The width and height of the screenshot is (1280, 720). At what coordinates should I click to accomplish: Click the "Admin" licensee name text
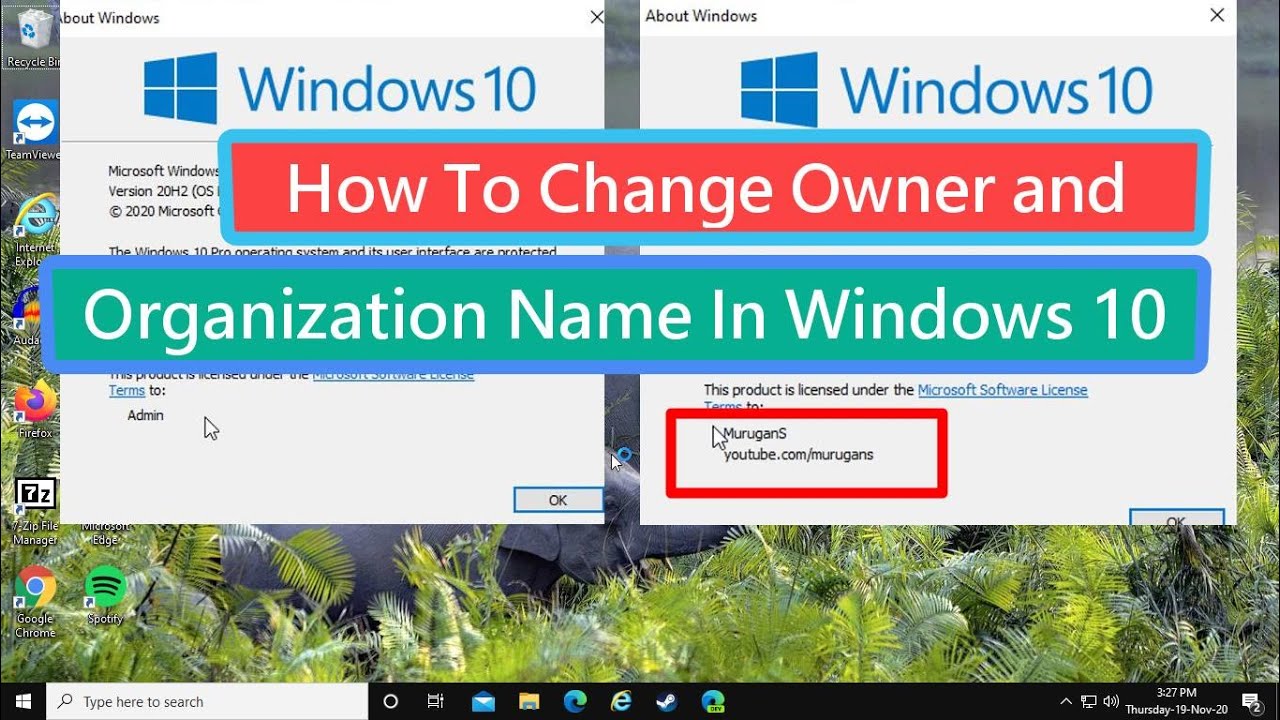click(145, 415)
